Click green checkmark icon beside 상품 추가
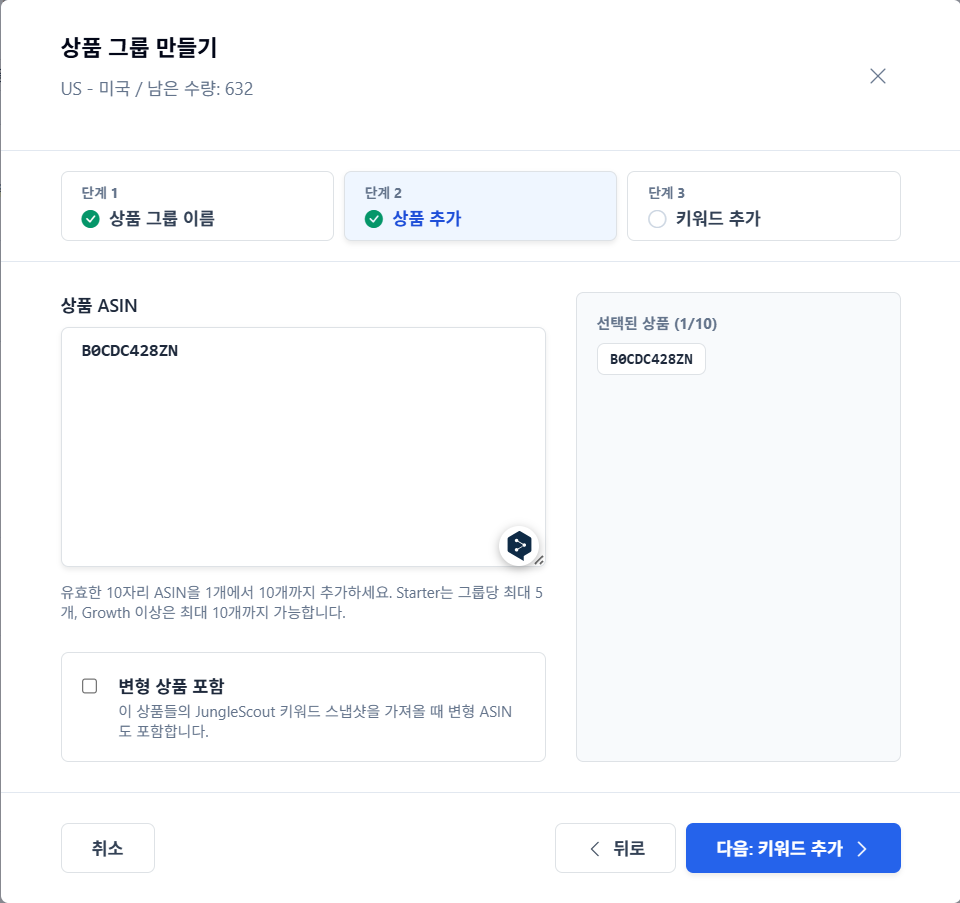Viewport: 960px width, 903px height. point(373,219)
